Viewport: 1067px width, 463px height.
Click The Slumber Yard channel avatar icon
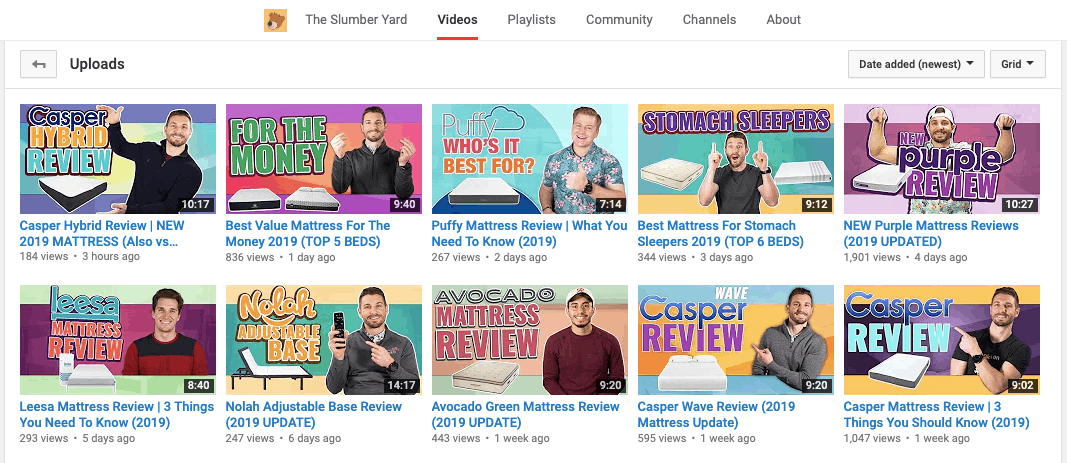tap(275, 20)
